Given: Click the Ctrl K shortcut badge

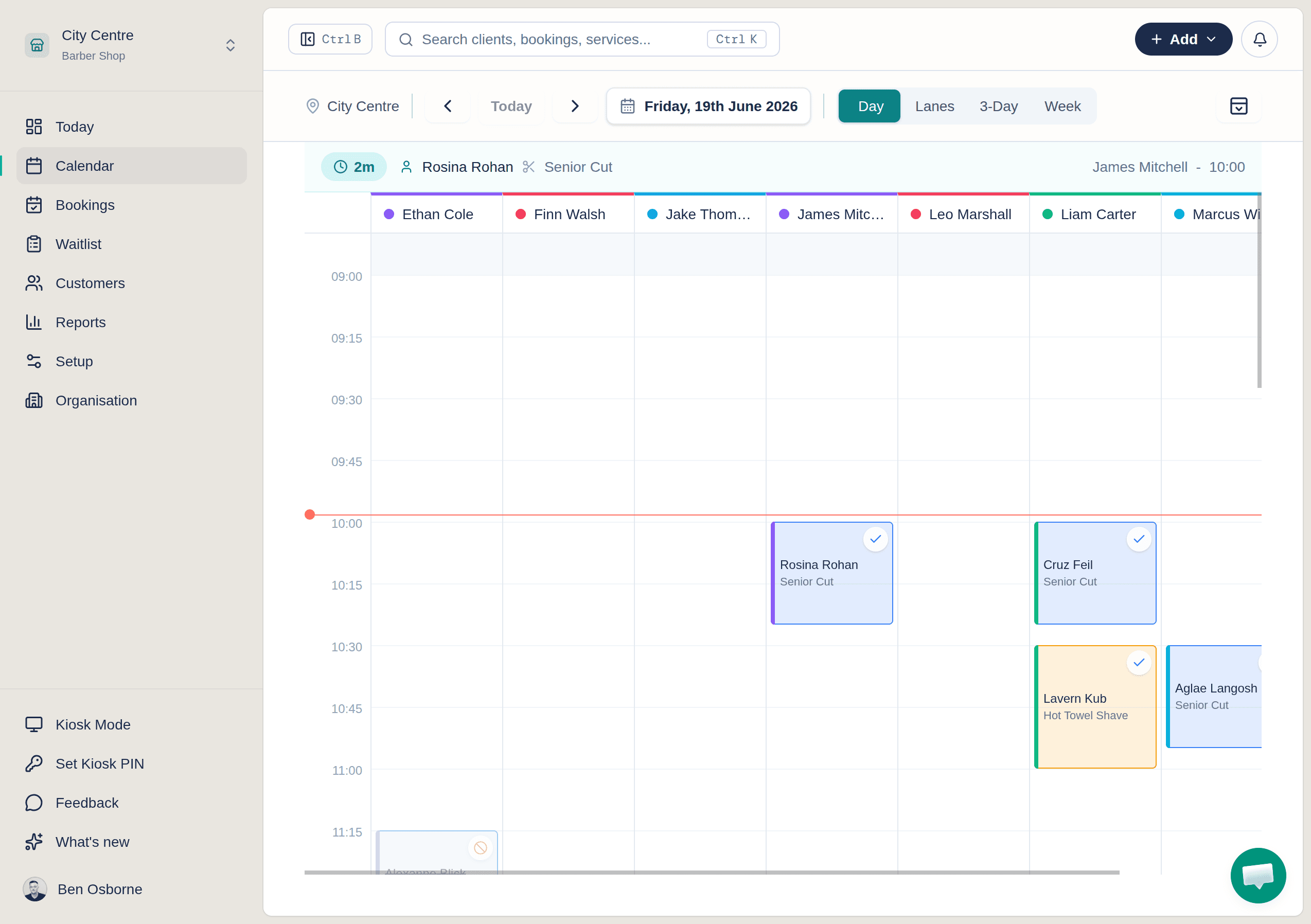Looking at the screenshot, I should click(x=736, y=40).
